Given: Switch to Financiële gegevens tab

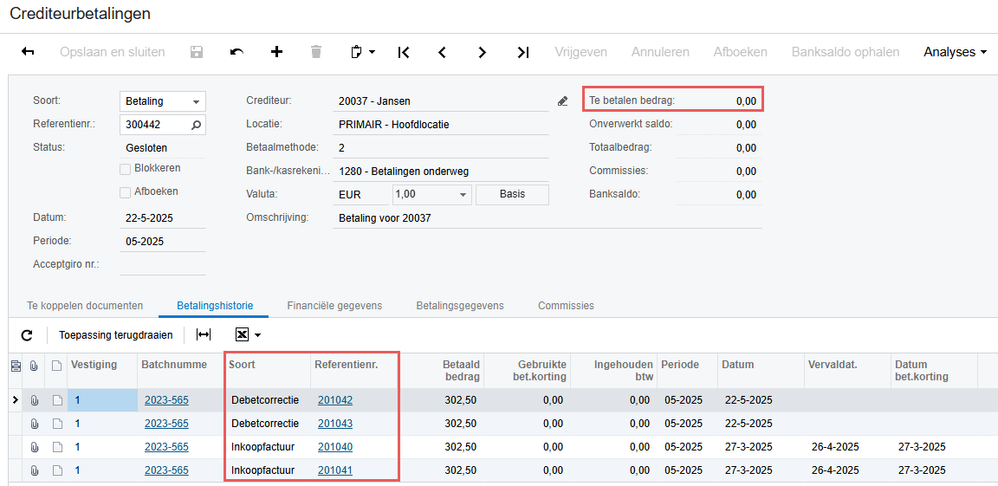Looking at the screenshot, I should point(334,306).
